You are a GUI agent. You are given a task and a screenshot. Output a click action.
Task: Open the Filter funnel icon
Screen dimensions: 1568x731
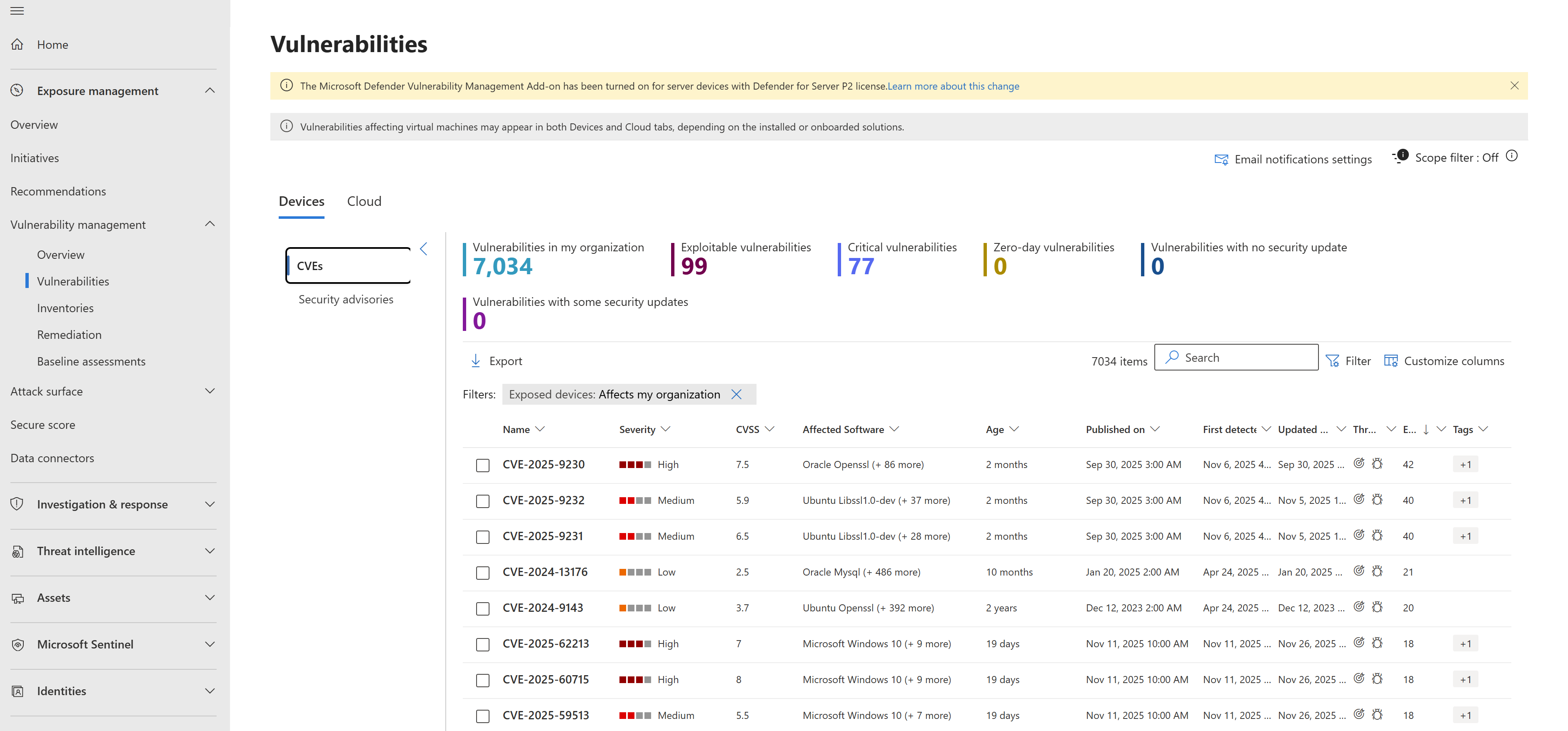pos(1332,360)
